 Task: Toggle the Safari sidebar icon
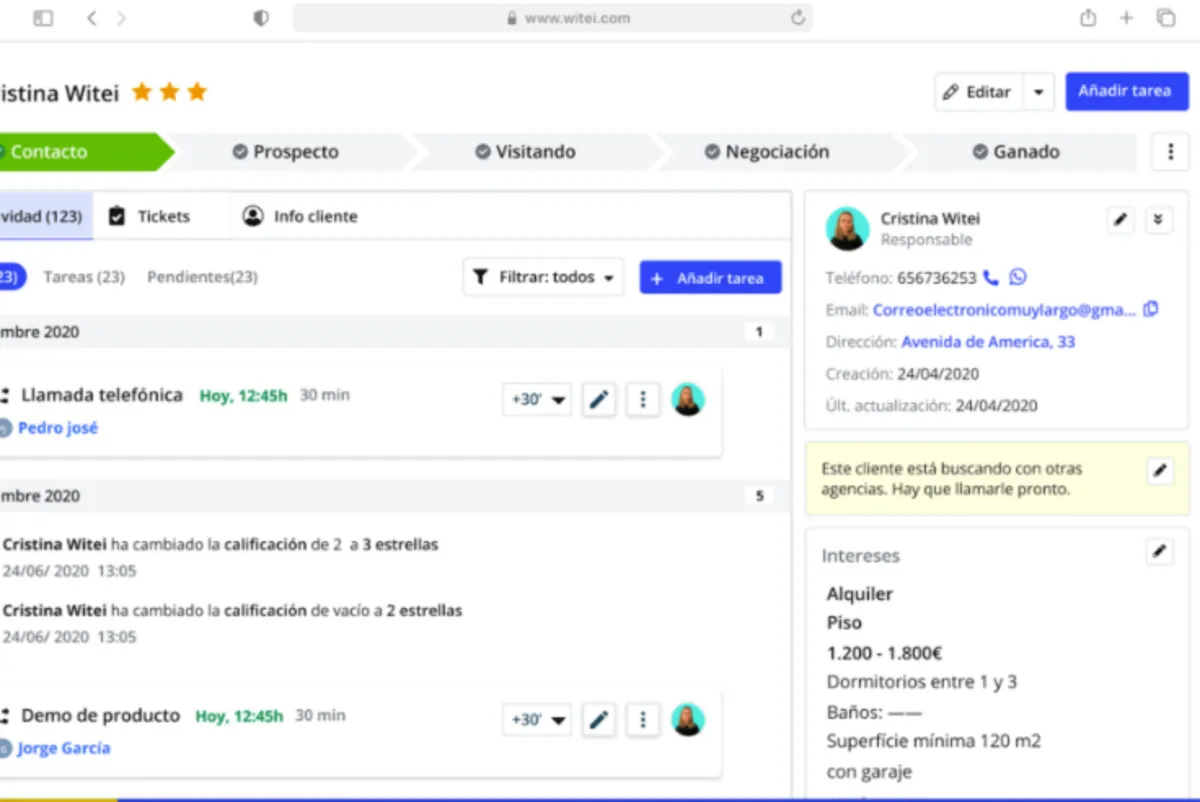pyautogui.click(x=43, y=18)
